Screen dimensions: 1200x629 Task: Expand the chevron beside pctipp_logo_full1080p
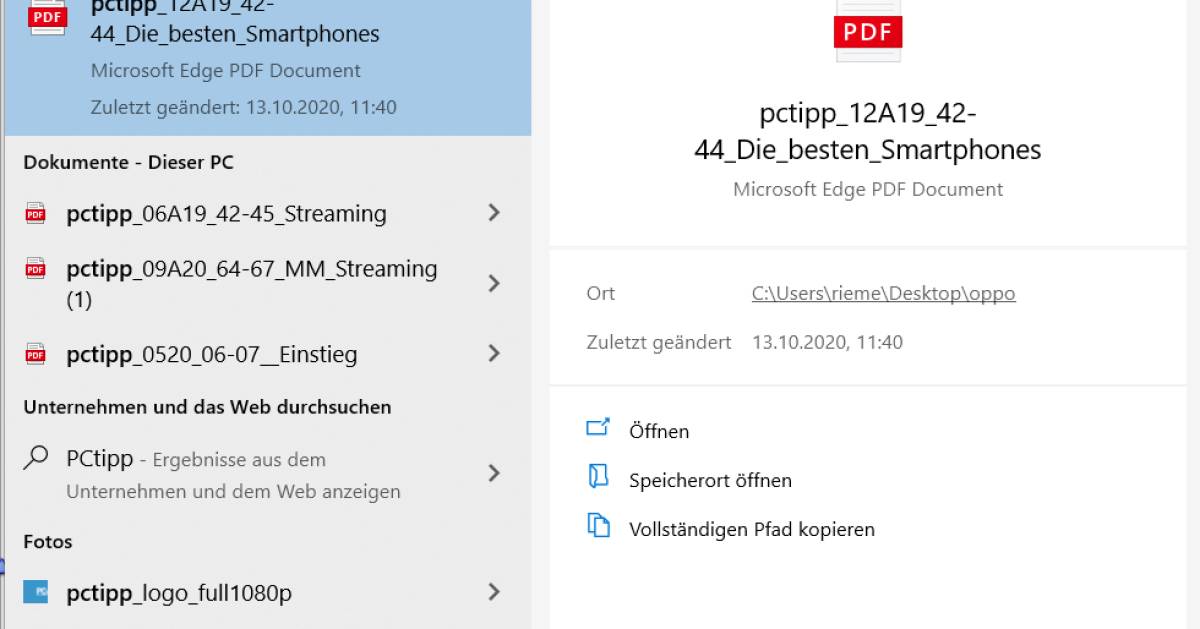tap(494, 592)
